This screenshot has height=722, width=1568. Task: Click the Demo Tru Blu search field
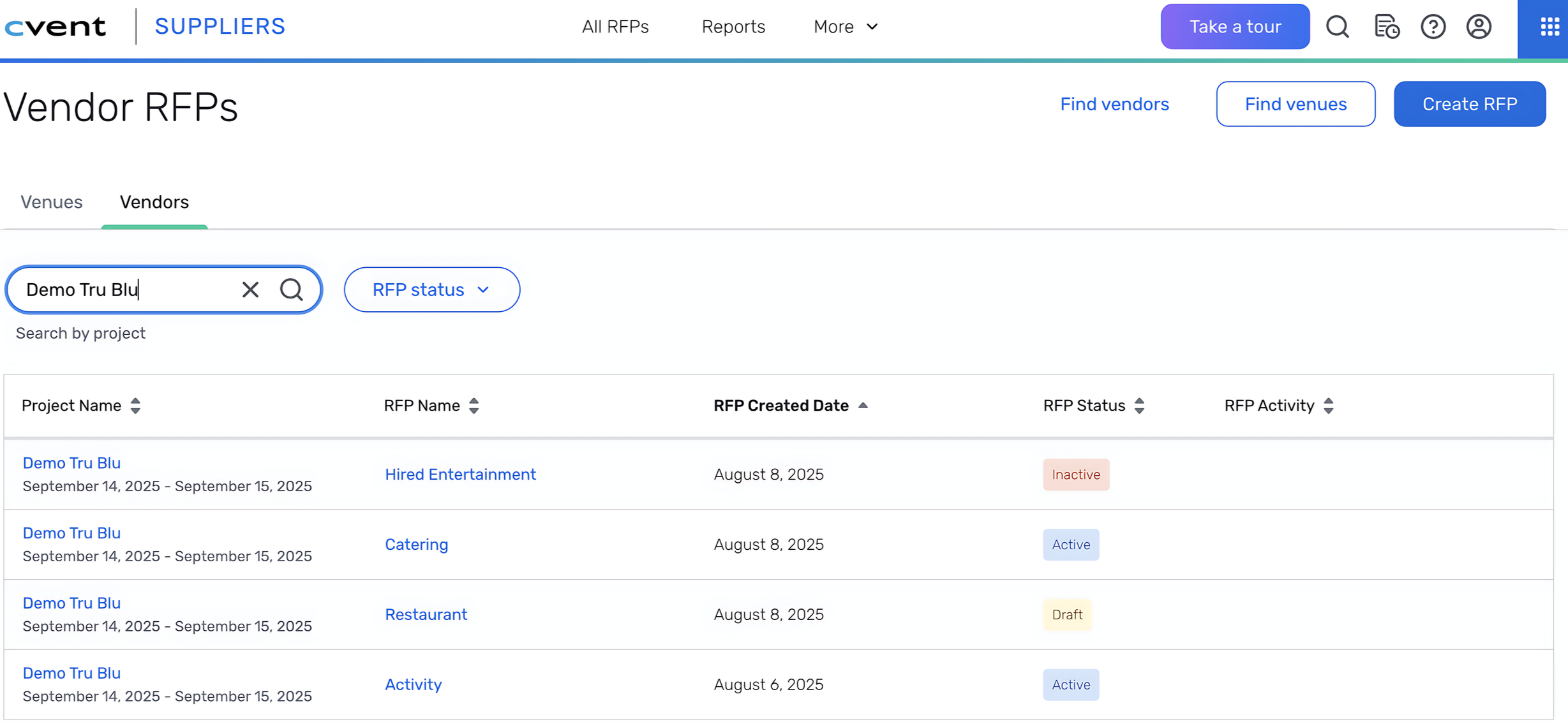tap(128, 290)
